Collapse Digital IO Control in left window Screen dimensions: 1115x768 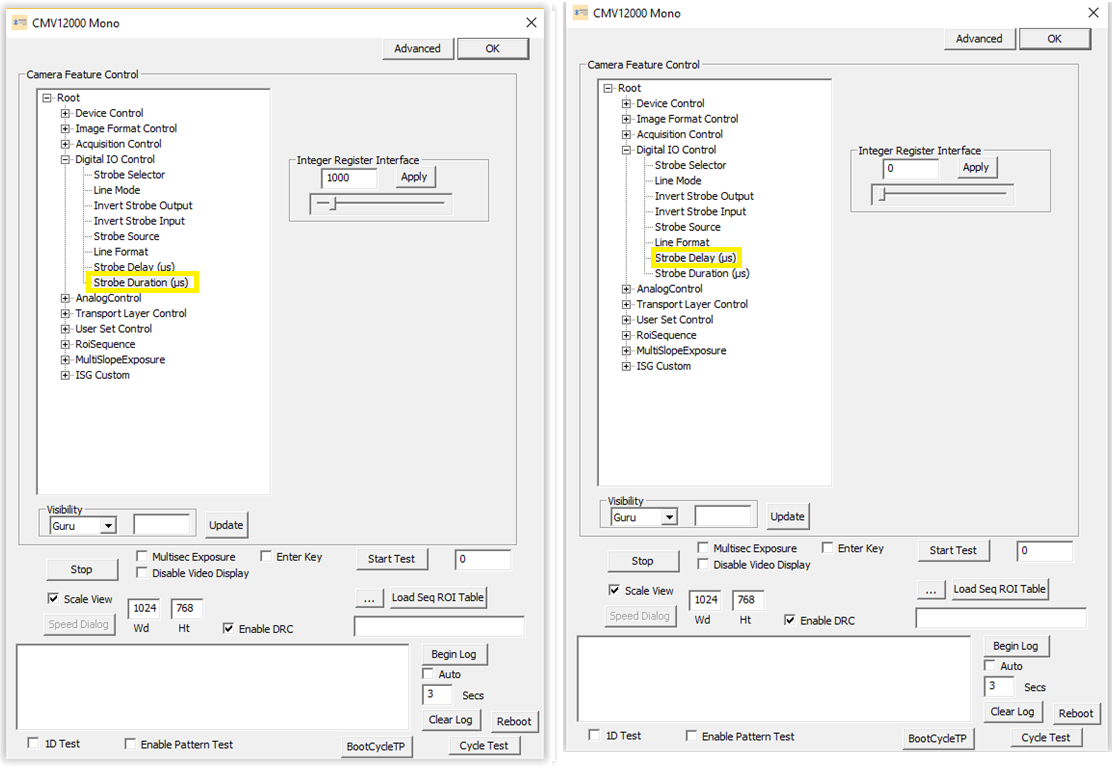tap(65, 159)
